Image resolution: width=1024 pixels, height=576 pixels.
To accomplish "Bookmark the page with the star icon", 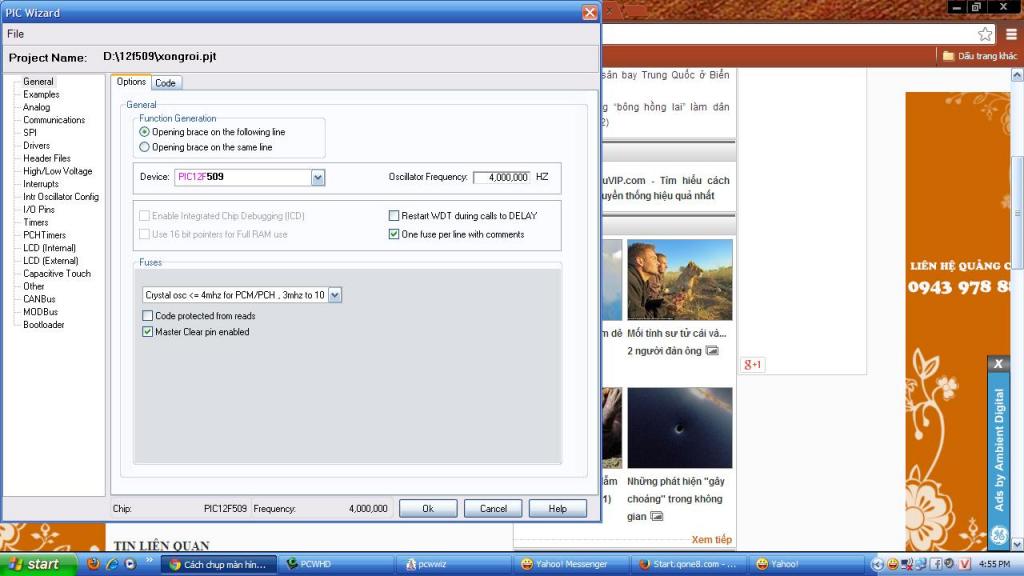I will 985,34.
